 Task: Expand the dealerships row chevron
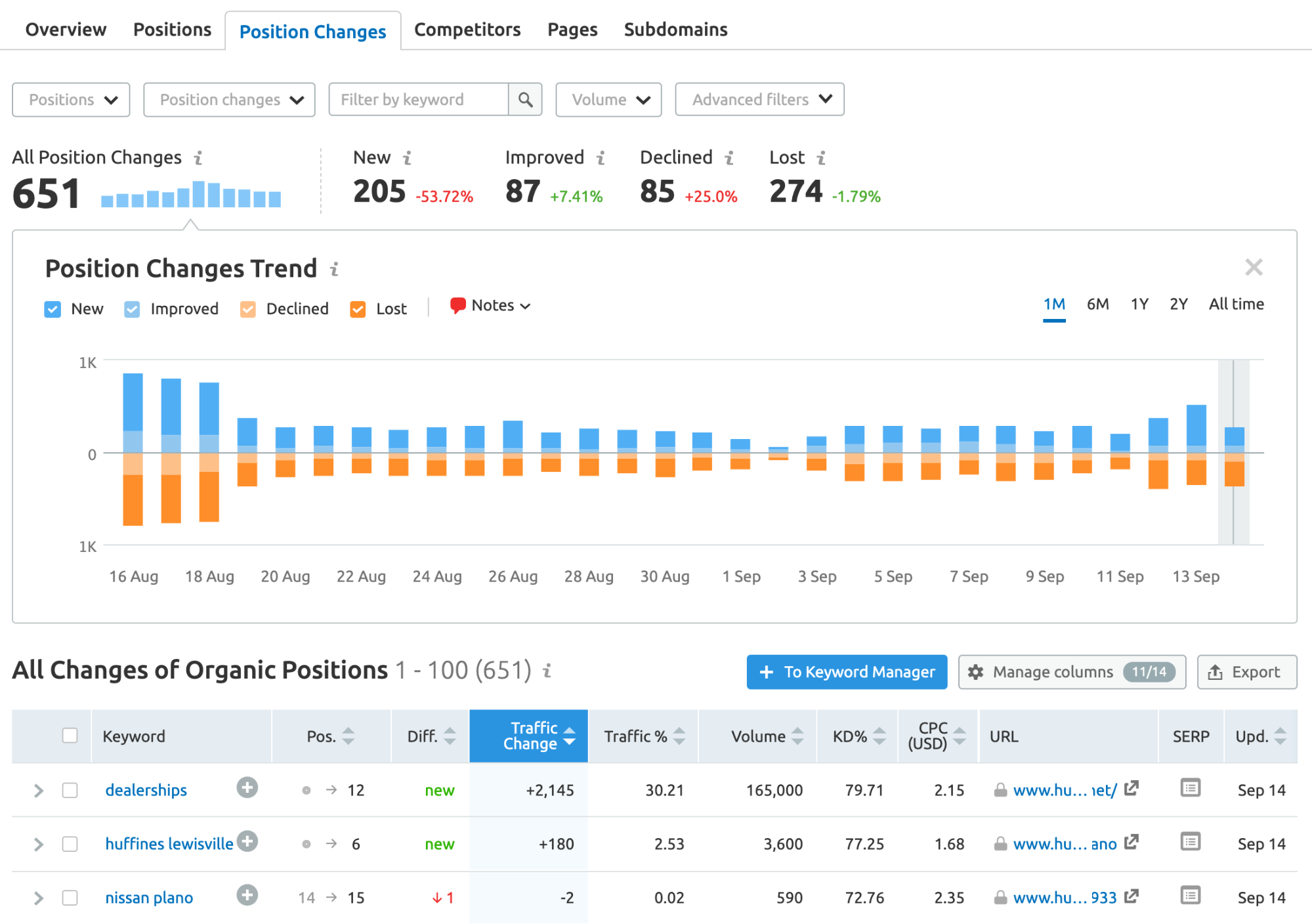(39, 790)
